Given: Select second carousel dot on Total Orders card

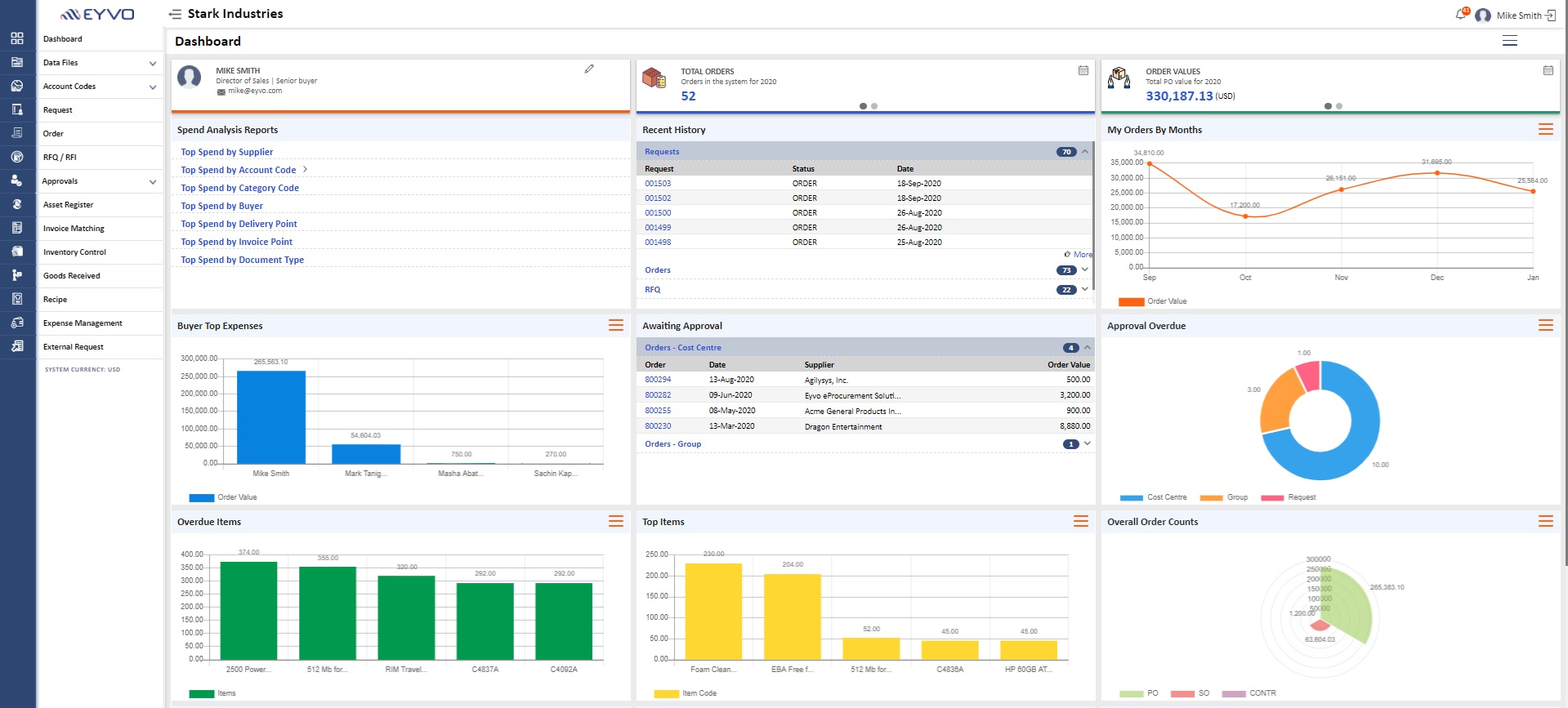Looking at the screenshot, I should click(x=874, y=106).
